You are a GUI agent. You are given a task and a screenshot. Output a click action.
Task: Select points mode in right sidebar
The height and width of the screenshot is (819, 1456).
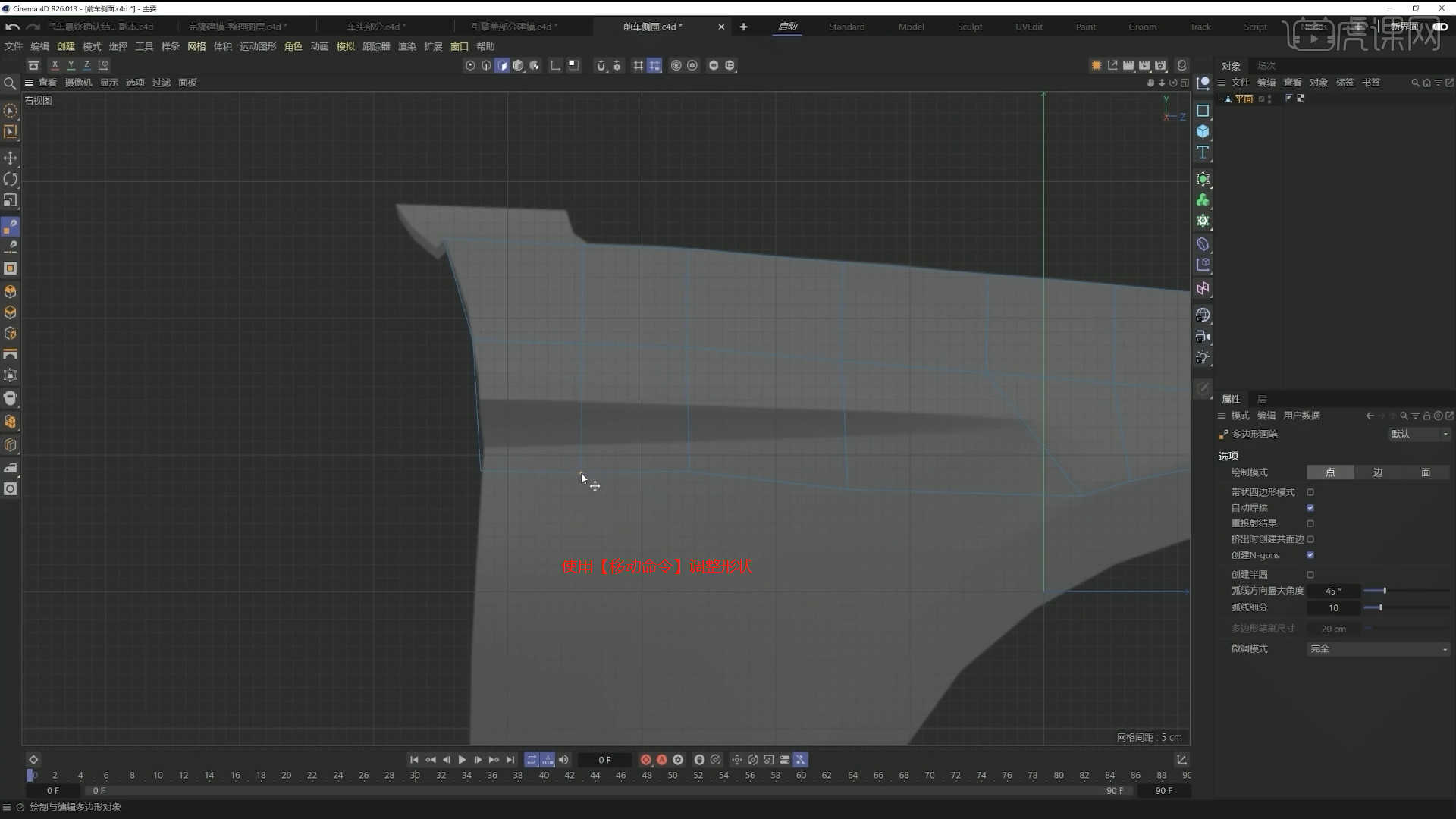(1331, 472)
